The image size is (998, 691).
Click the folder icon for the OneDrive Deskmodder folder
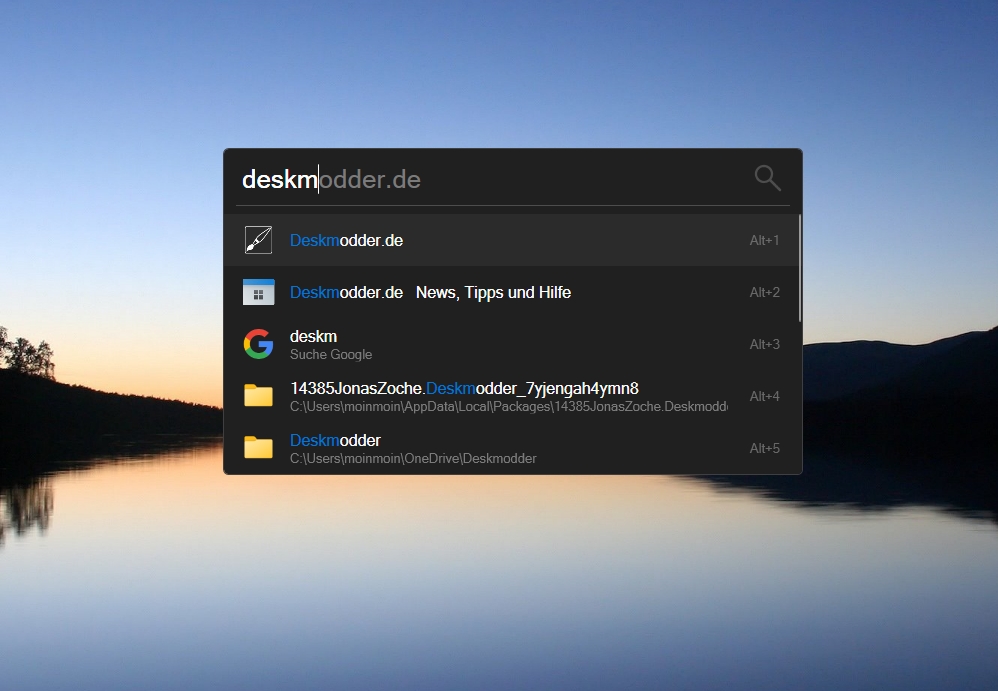(x=258, y=448)
